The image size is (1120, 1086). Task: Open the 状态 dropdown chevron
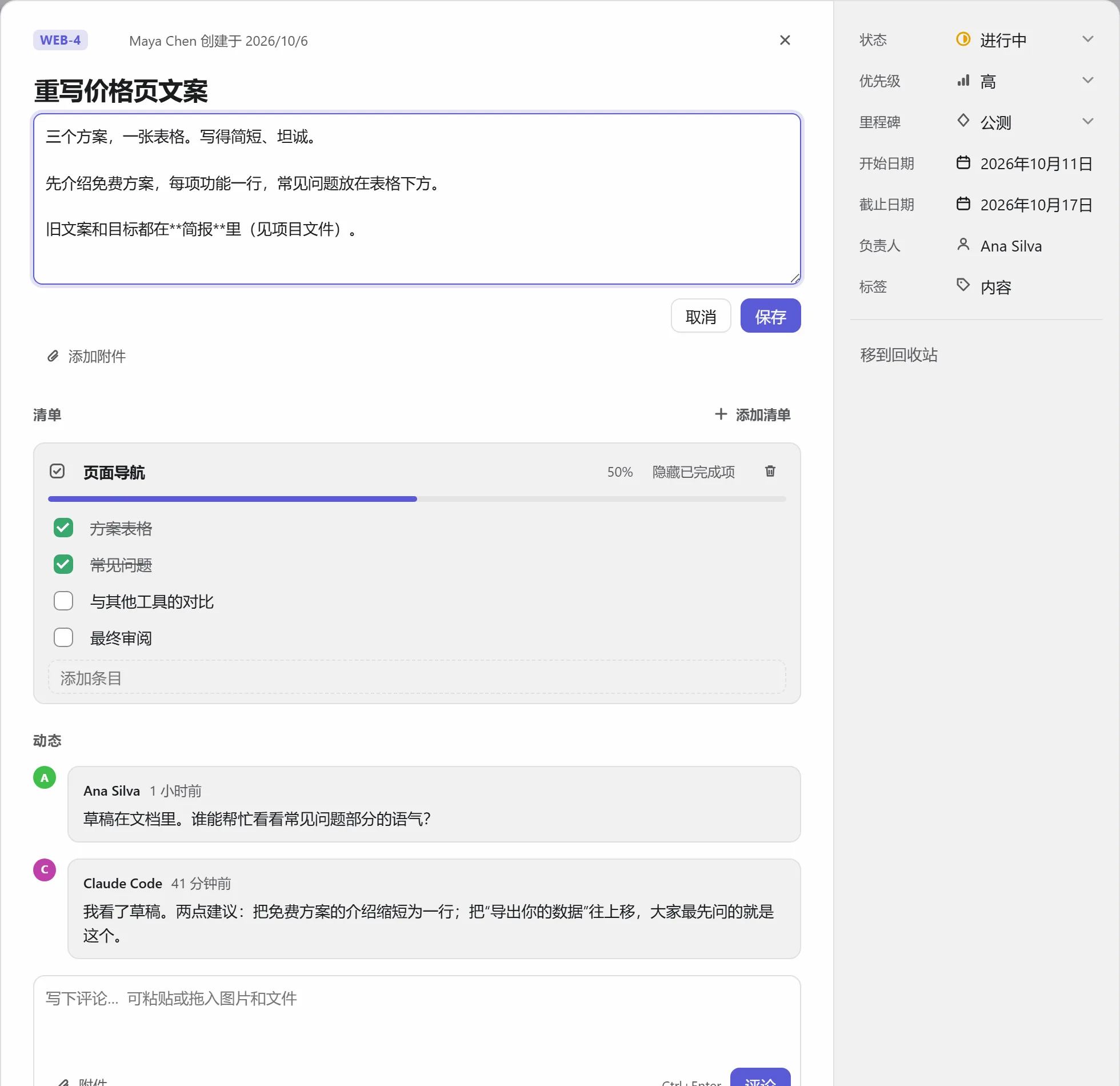click(1087, 39)
